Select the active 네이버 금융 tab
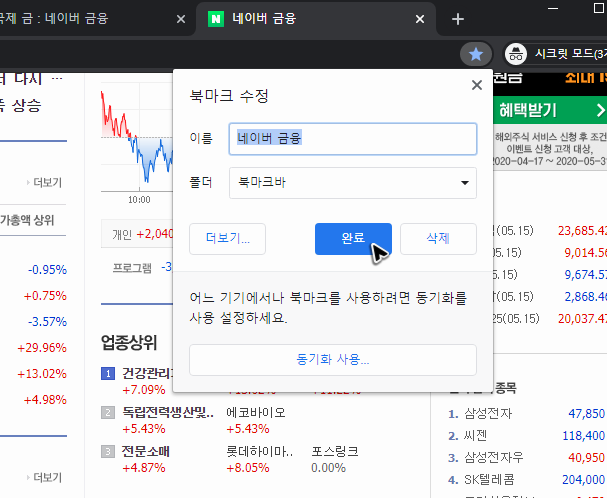Viewport: 607px width, 498px height. pyautogui.click(x=314, y=19)
